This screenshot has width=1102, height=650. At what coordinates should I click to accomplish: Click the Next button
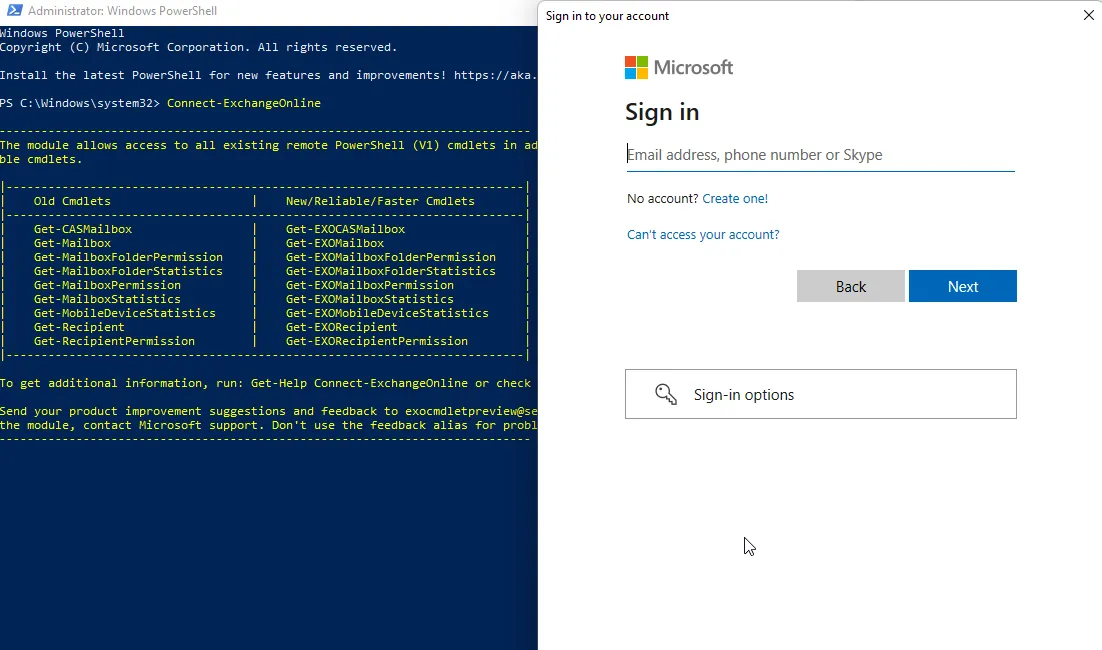tap(962, 286)
